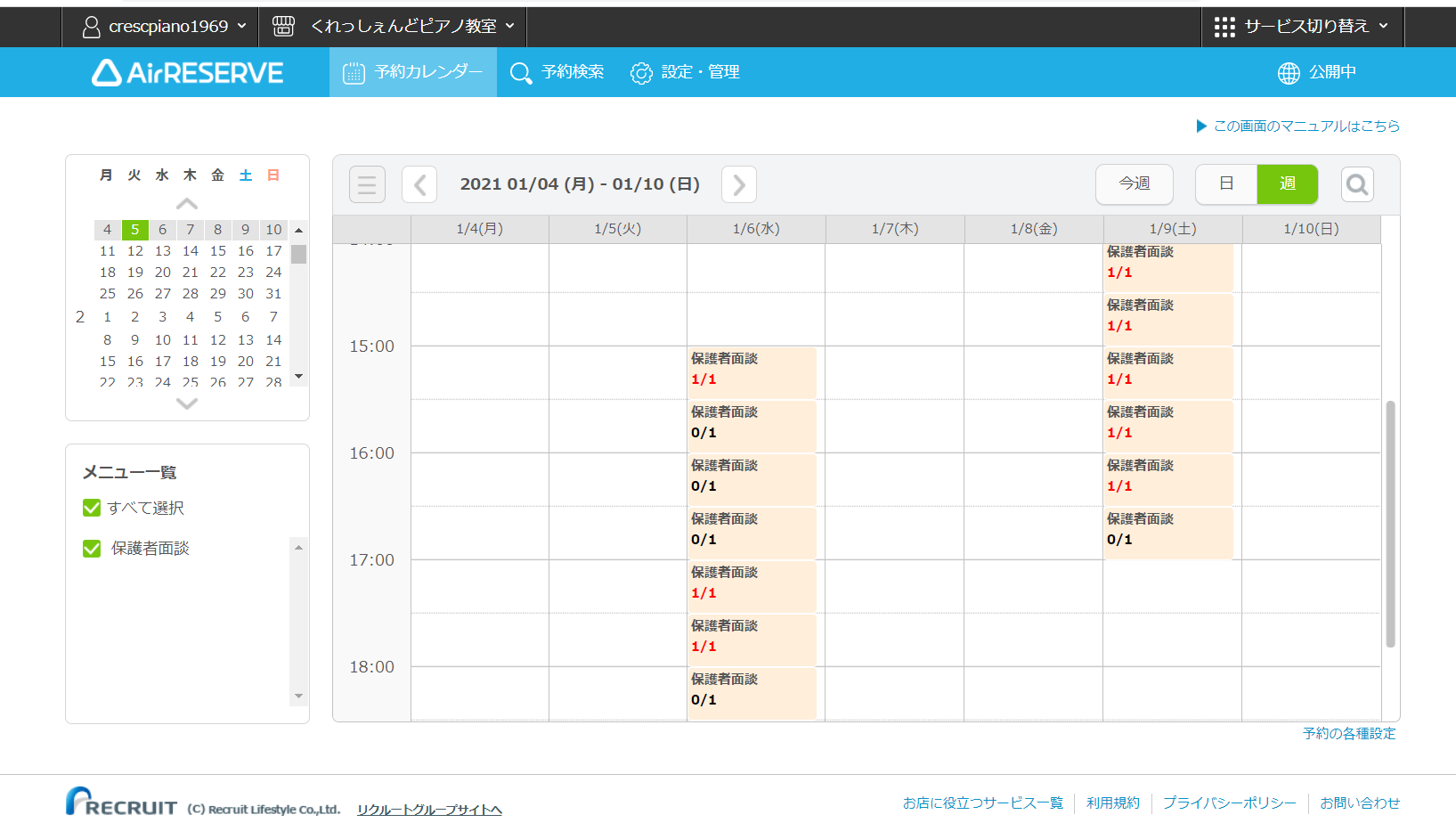This screenshot has height=831, width=1456.
Task: Click the AirRESERVE logo
Action: click(188, 72)
